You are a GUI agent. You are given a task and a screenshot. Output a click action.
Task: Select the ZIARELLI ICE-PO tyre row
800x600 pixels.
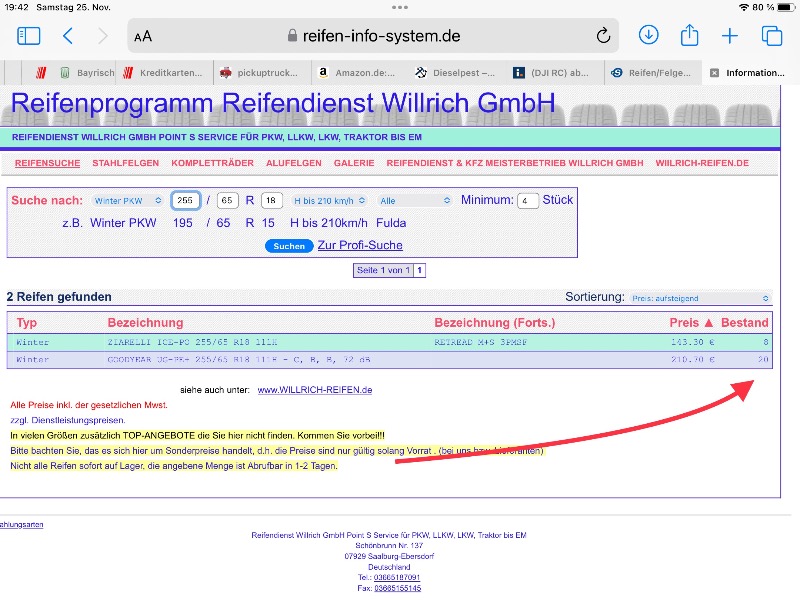click(x=389, y=342)
